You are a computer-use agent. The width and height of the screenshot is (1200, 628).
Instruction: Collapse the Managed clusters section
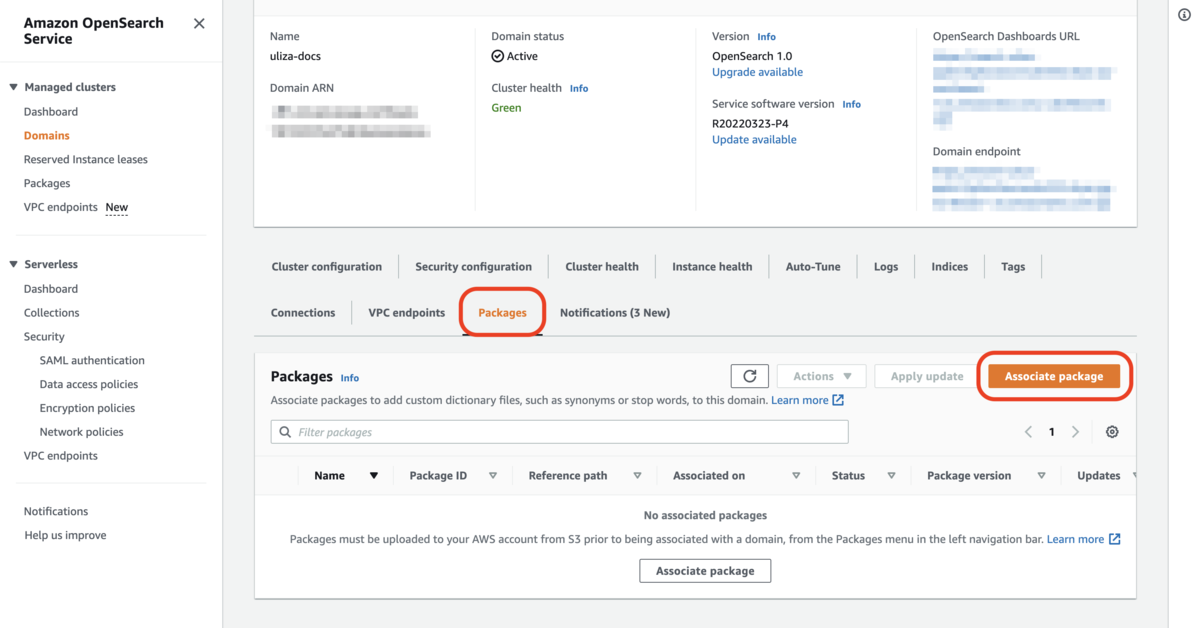click(14, 87)
